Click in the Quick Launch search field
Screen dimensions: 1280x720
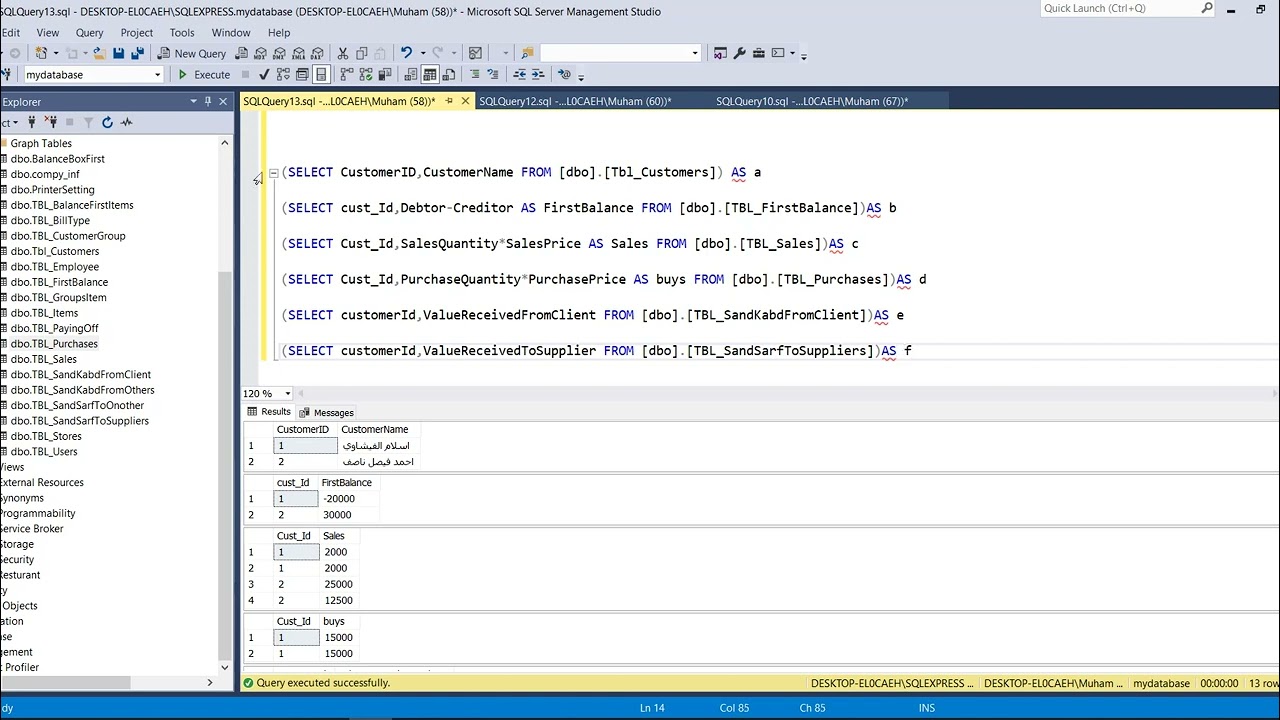[1118, 9]
